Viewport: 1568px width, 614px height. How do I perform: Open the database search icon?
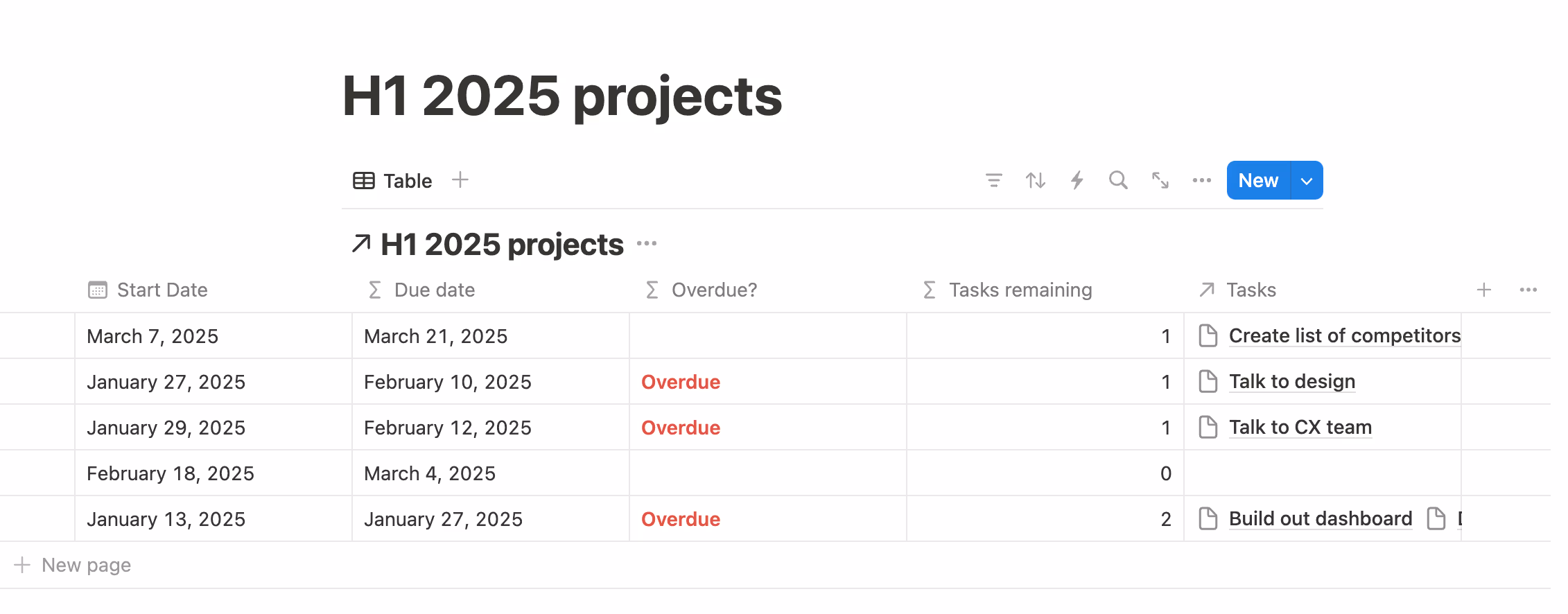(1118, 181)
